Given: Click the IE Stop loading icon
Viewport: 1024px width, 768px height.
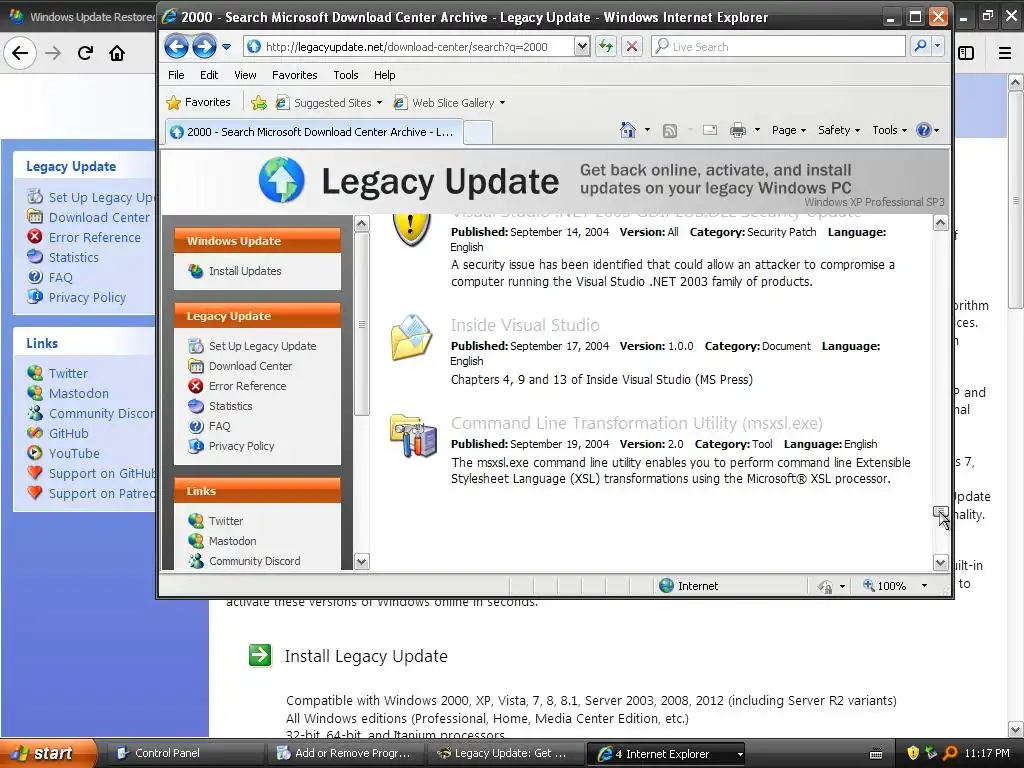Looking at the screenshot, I should click(x=632, y=46).
